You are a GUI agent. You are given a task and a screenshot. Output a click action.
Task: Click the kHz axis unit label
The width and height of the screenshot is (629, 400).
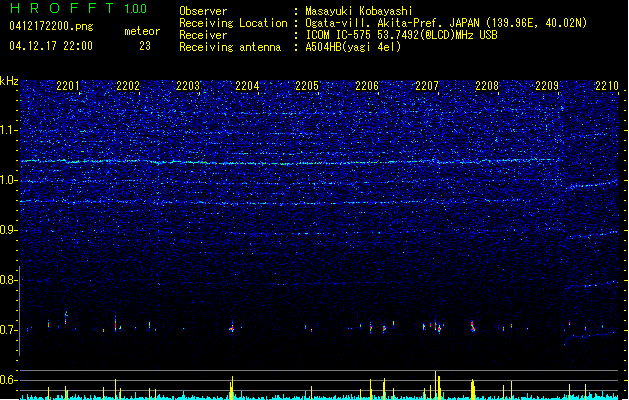9,81
